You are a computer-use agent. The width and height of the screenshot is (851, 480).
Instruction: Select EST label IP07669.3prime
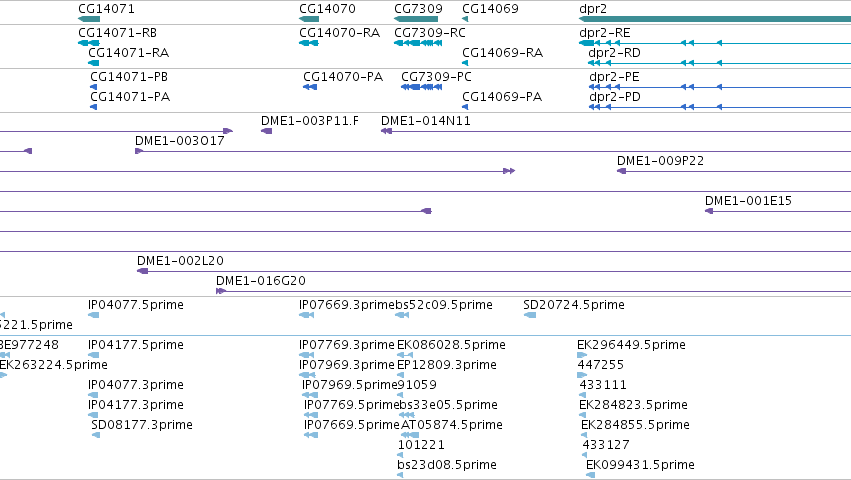coord(347,305)
